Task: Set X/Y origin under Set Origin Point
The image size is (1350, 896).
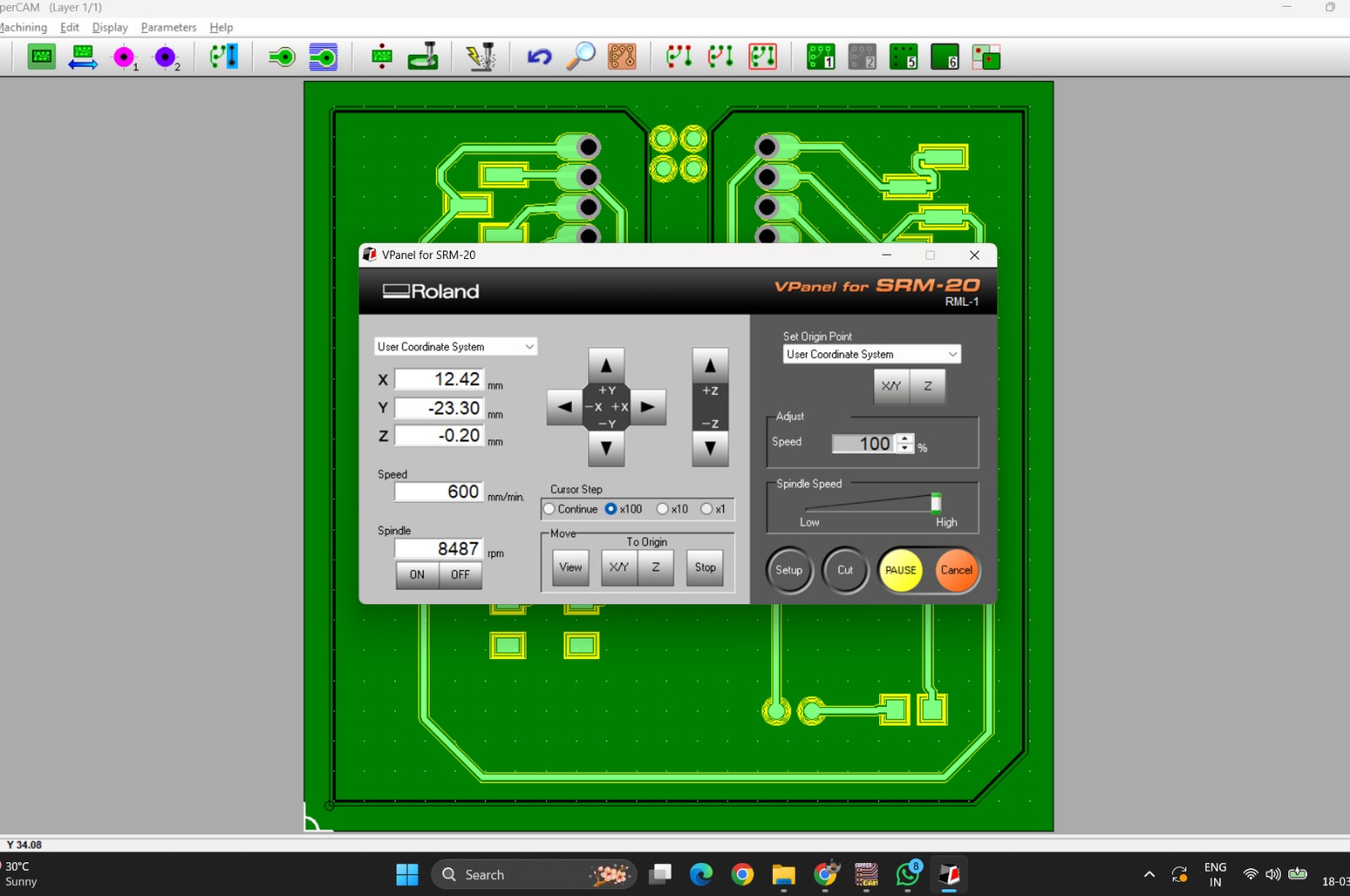Action: click(x=891, y=386)
